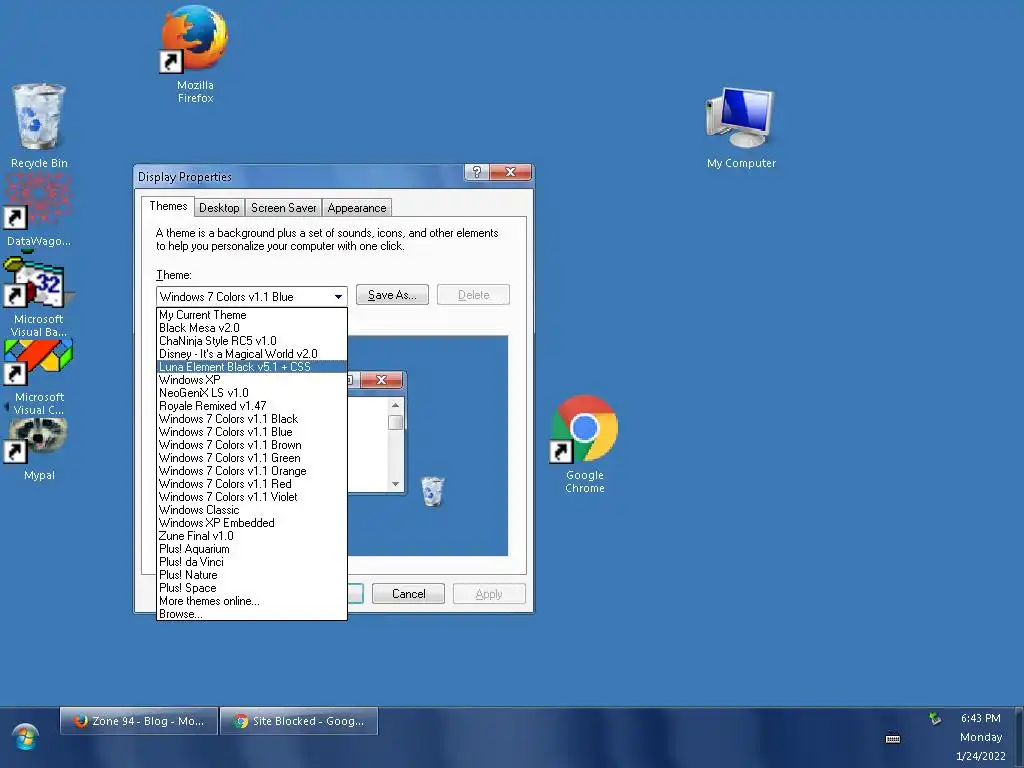This screenshot has width=1024, height=768.
Task: Choose the Plus! da Vinci theme
Action: [x=251, y=562]
